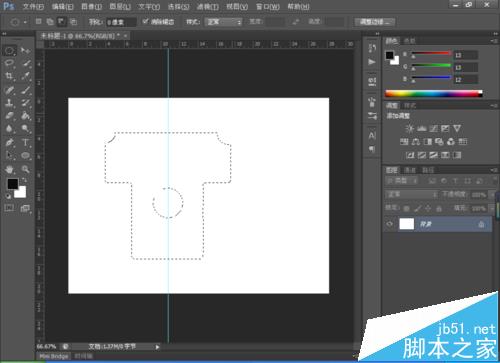Choose Add to Selection mode
This screenshot has height=363, width=500.
pyautogui.click(x=50, y=22)
